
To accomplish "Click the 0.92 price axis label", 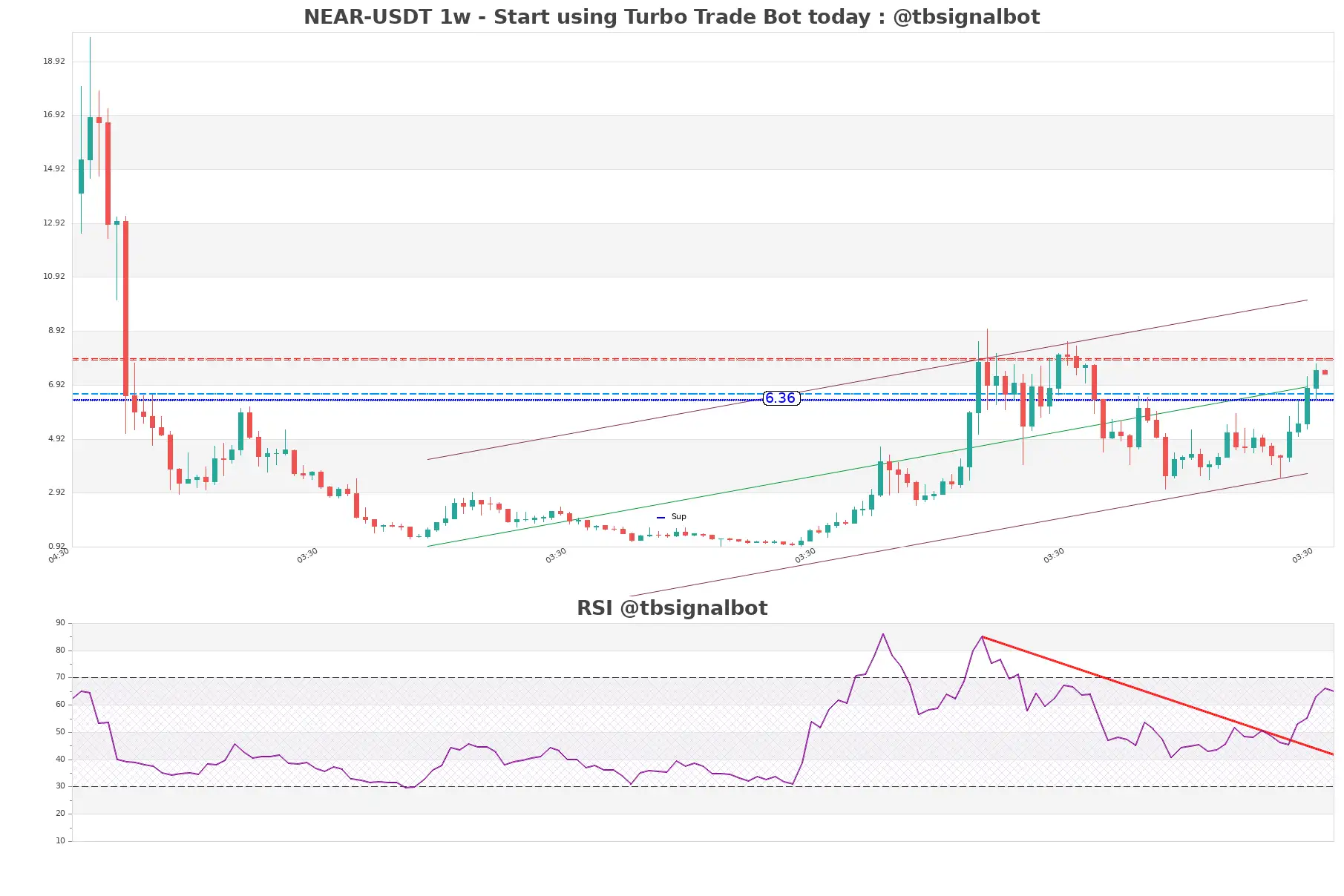I will tap(56, 547).
